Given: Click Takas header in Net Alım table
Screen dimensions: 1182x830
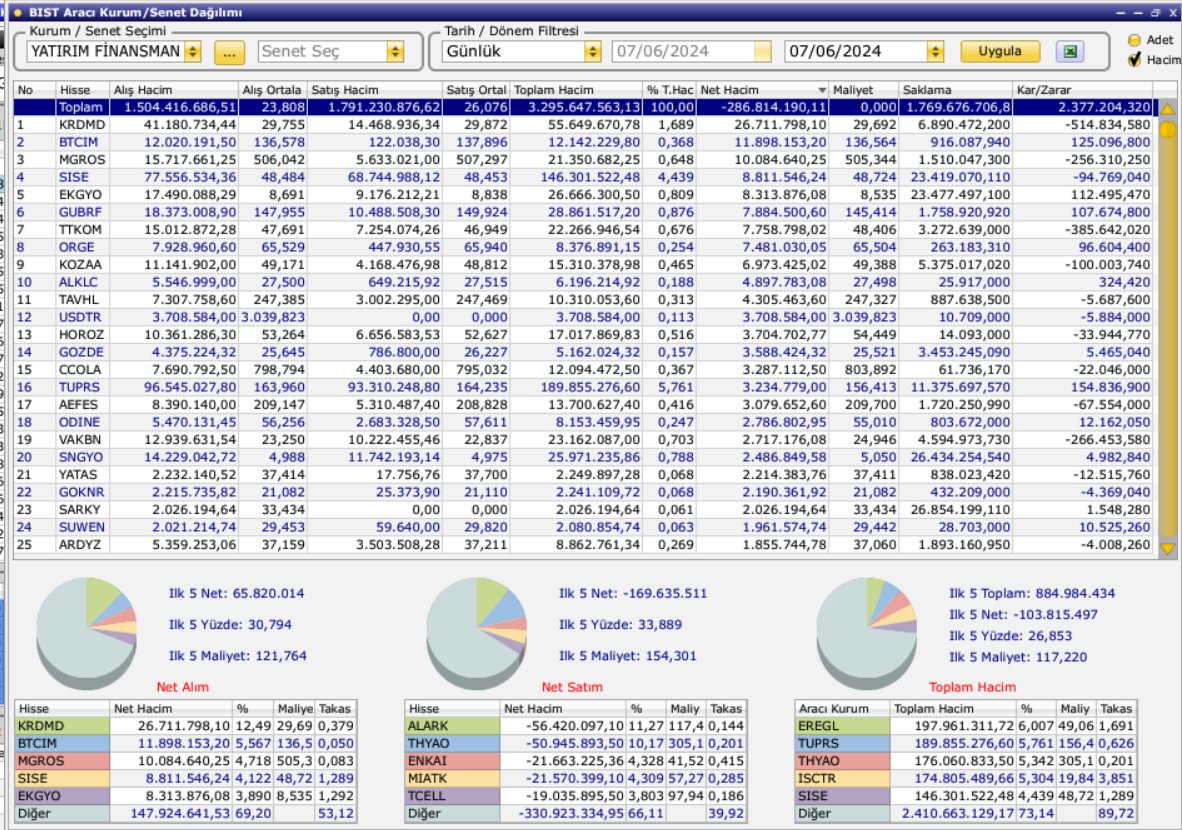Looking at the screenshot, I should [335, 709].
